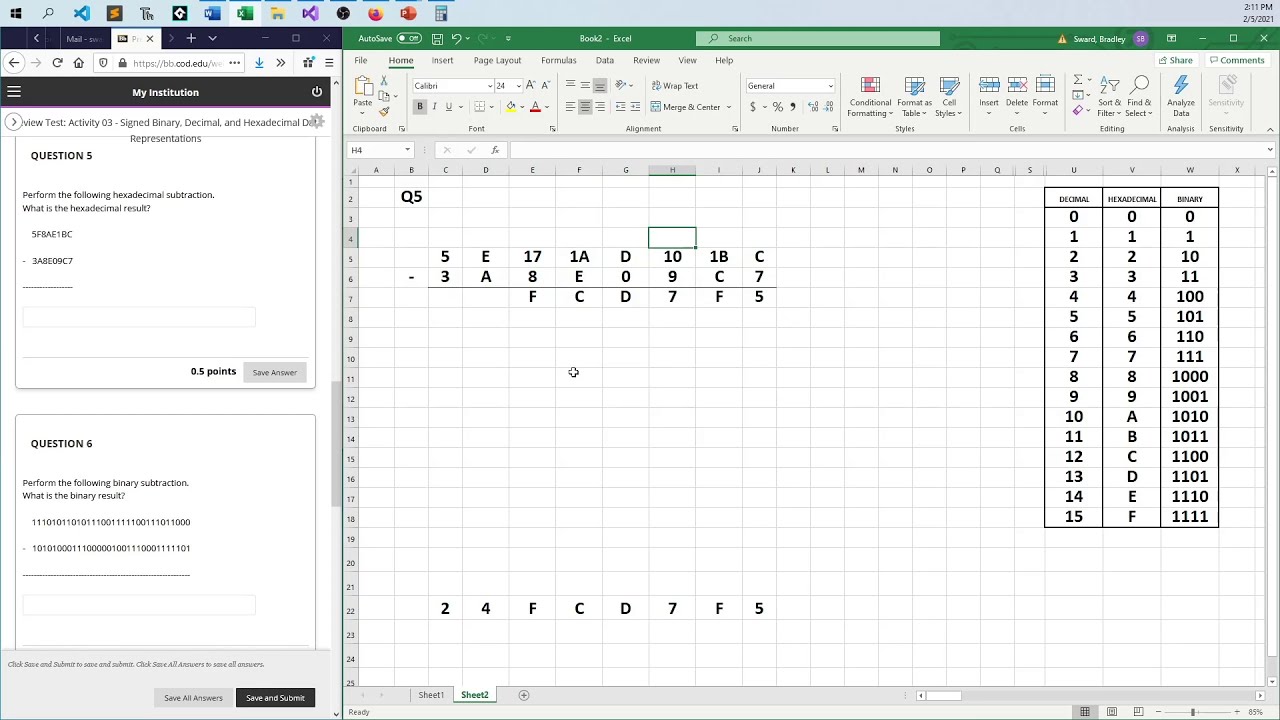Open the Name Box dropdown arrow
Viewport: 1280px width, 720px height.
click(407, 150)
